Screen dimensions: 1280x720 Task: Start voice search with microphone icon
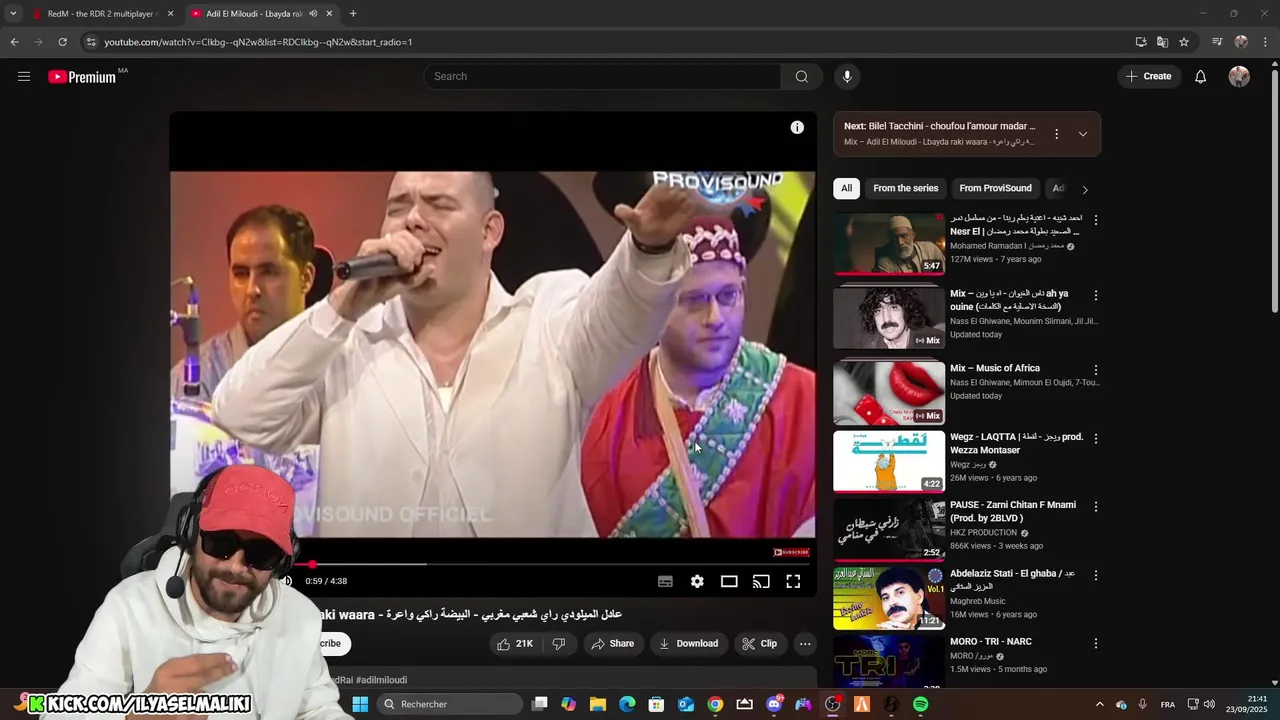(x=847, y=76)
